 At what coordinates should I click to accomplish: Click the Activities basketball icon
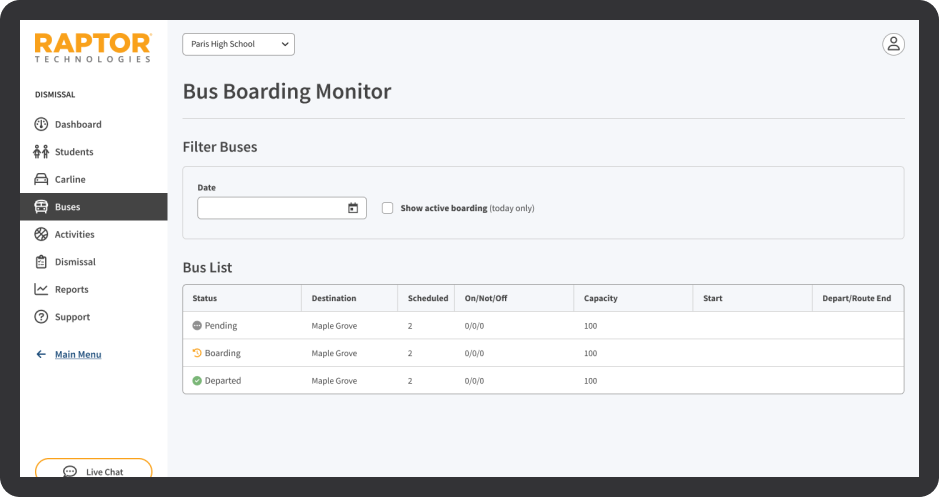coord(41,235)
